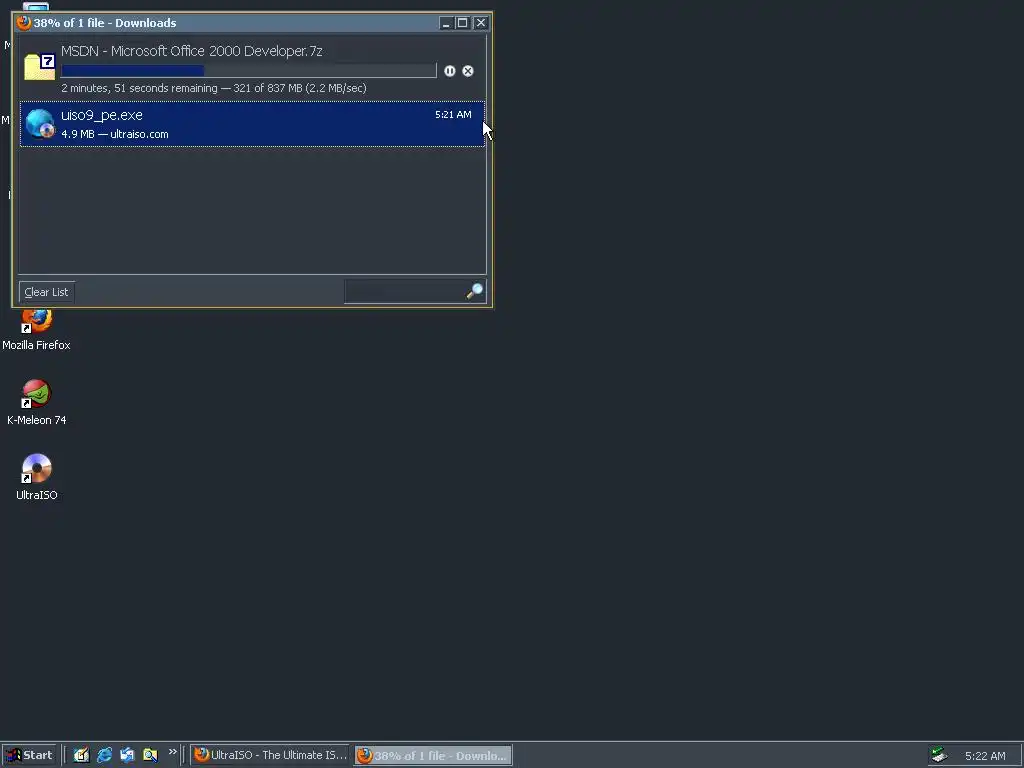Click the 5:21 AM download timestamp
The width and height of the screenshot is (1024, 768).
coord(453,114)
